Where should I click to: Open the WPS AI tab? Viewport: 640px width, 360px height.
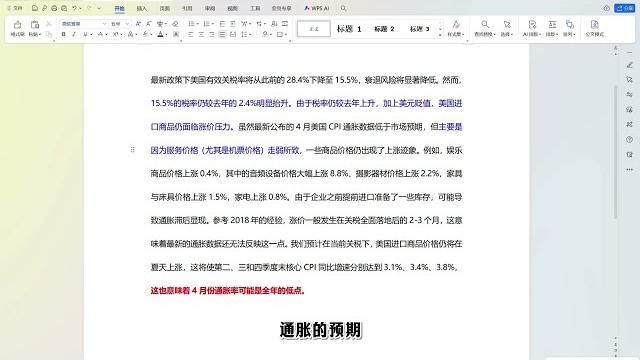pyautogui.click(x=317, y=8)
